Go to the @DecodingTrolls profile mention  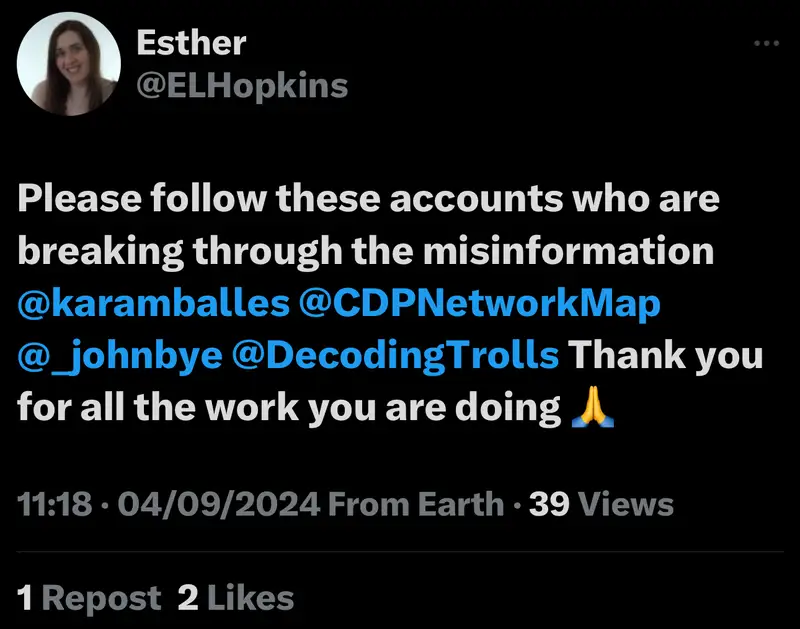coord(394,355)
